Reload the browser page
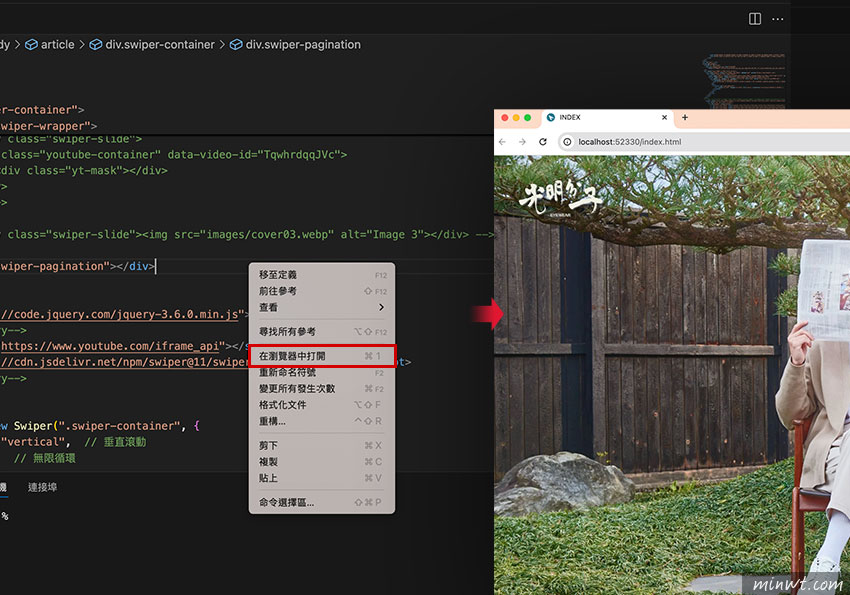 tap(543, 142)
